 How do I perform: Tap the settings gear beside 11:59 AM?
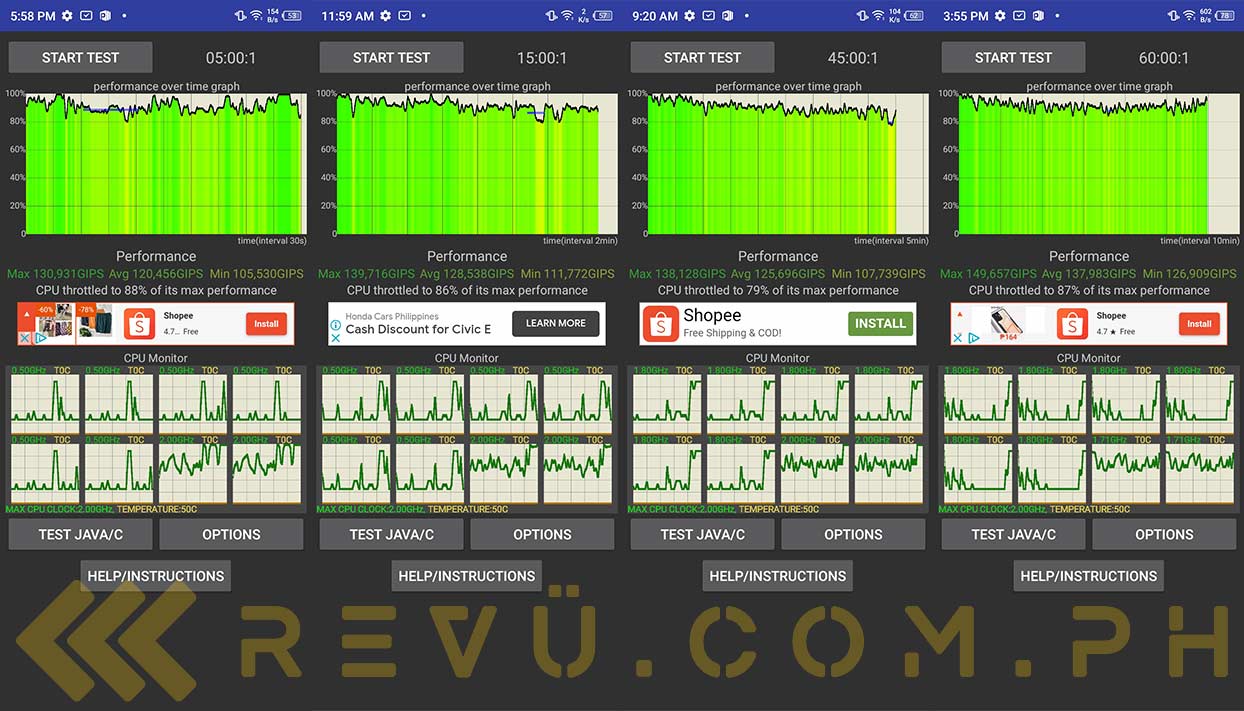coord(386,16)
